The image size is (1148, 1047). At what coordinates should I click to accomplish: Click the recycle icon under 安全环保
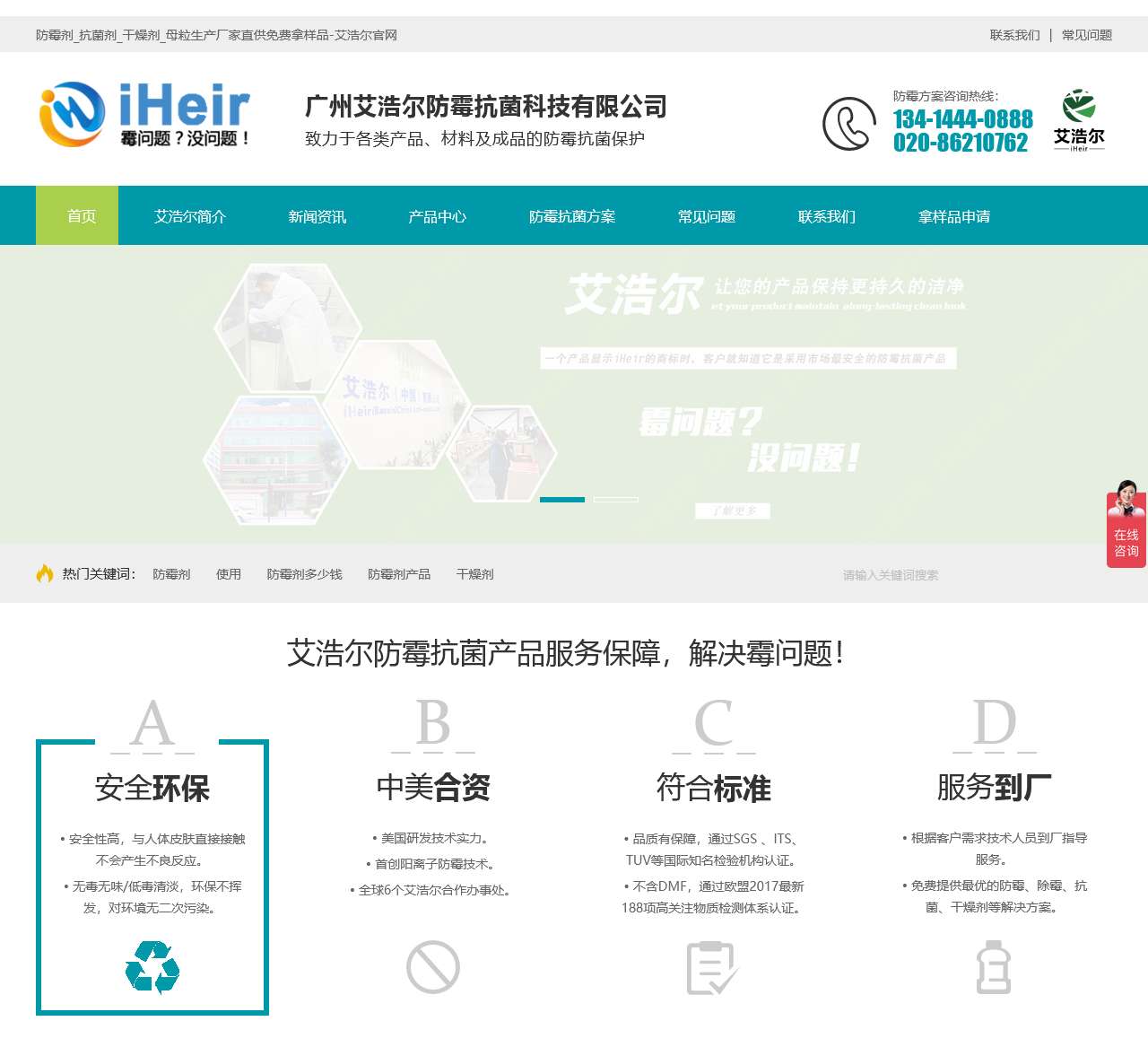point(152,967)
